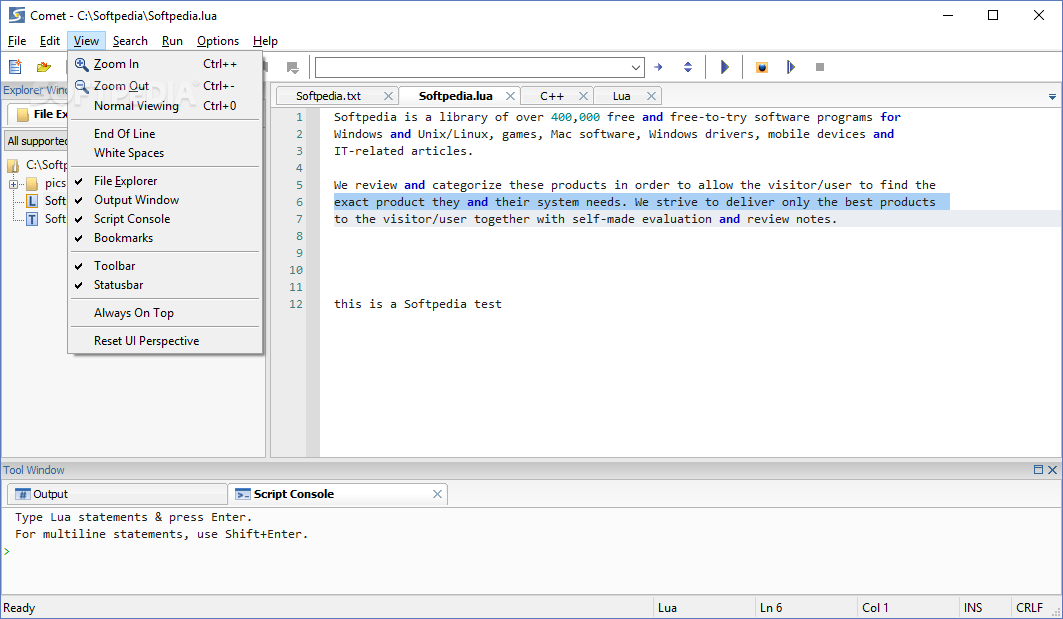Toggle Always On Top option

point(165,313)
